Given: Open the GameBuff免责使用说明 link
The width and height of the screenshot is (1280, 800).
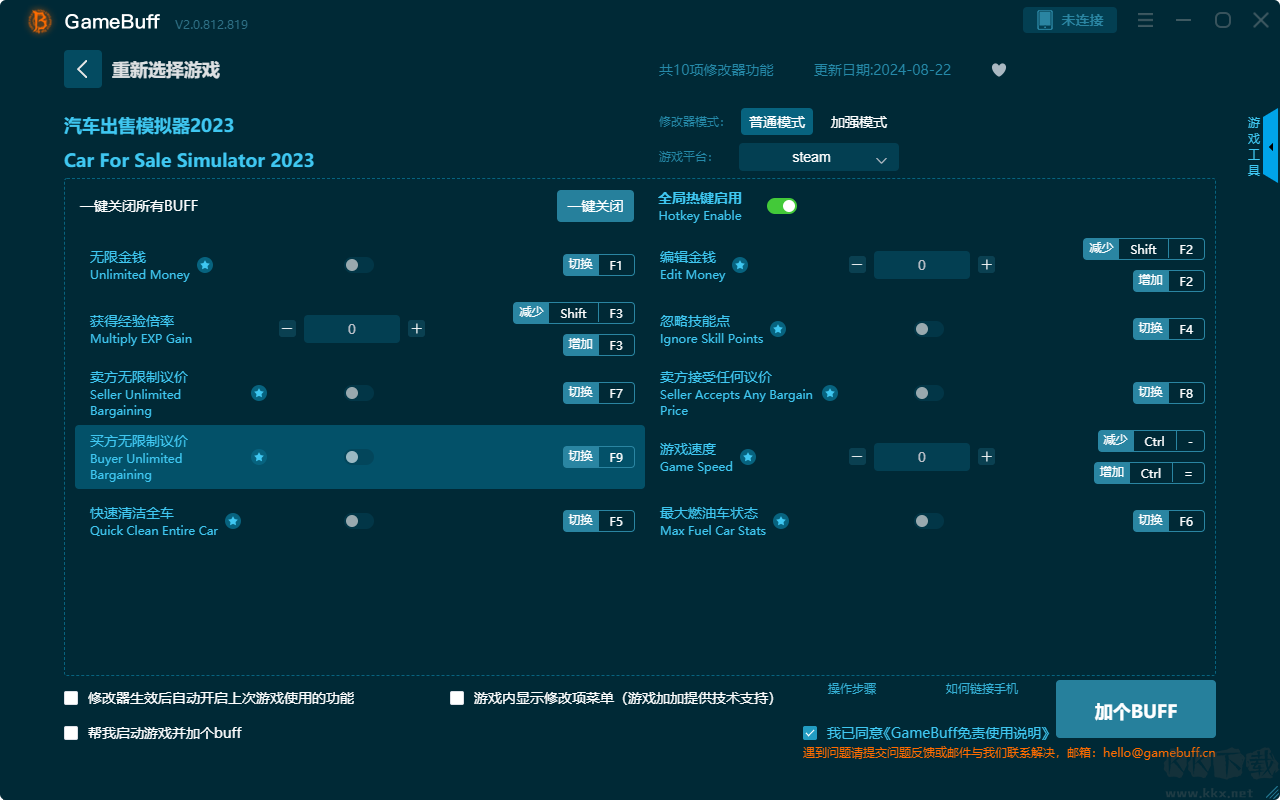Looking at the screenshot, I should pos(968,733).
